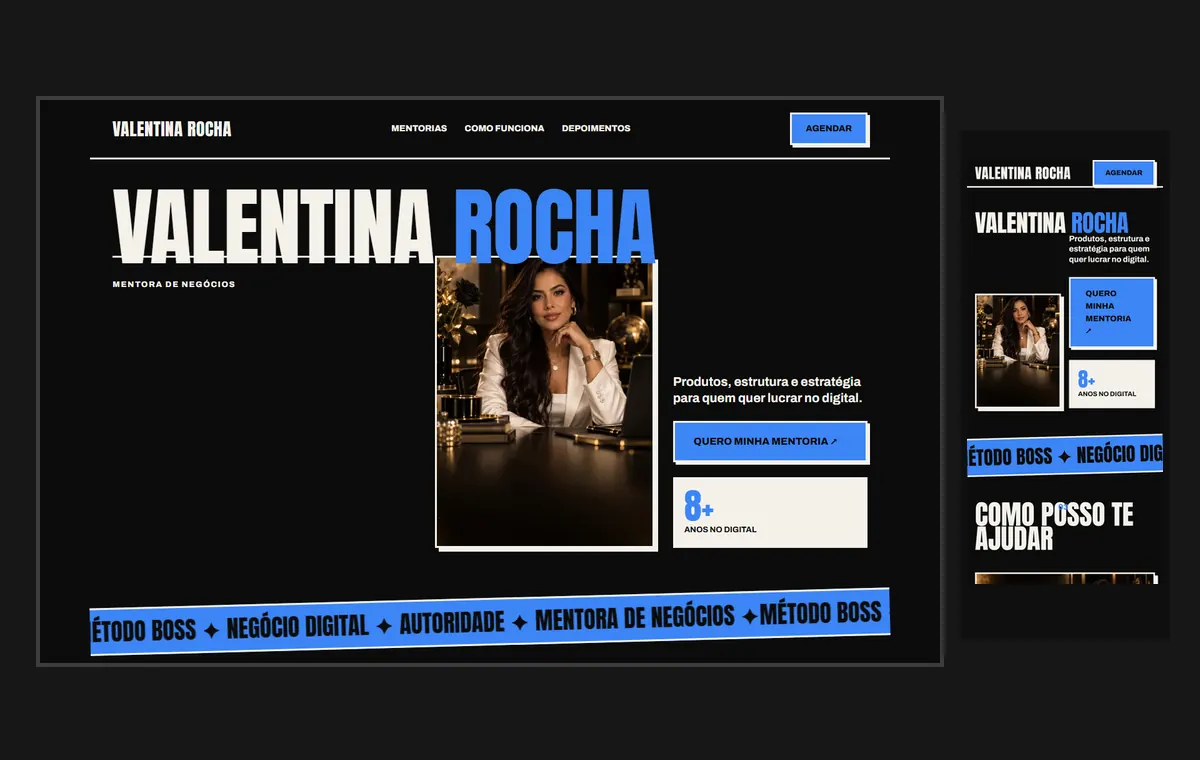Click the mobile portrait photo thumbnail
The height and width of the screenshot is (760, 1200).
point(1018,350)
